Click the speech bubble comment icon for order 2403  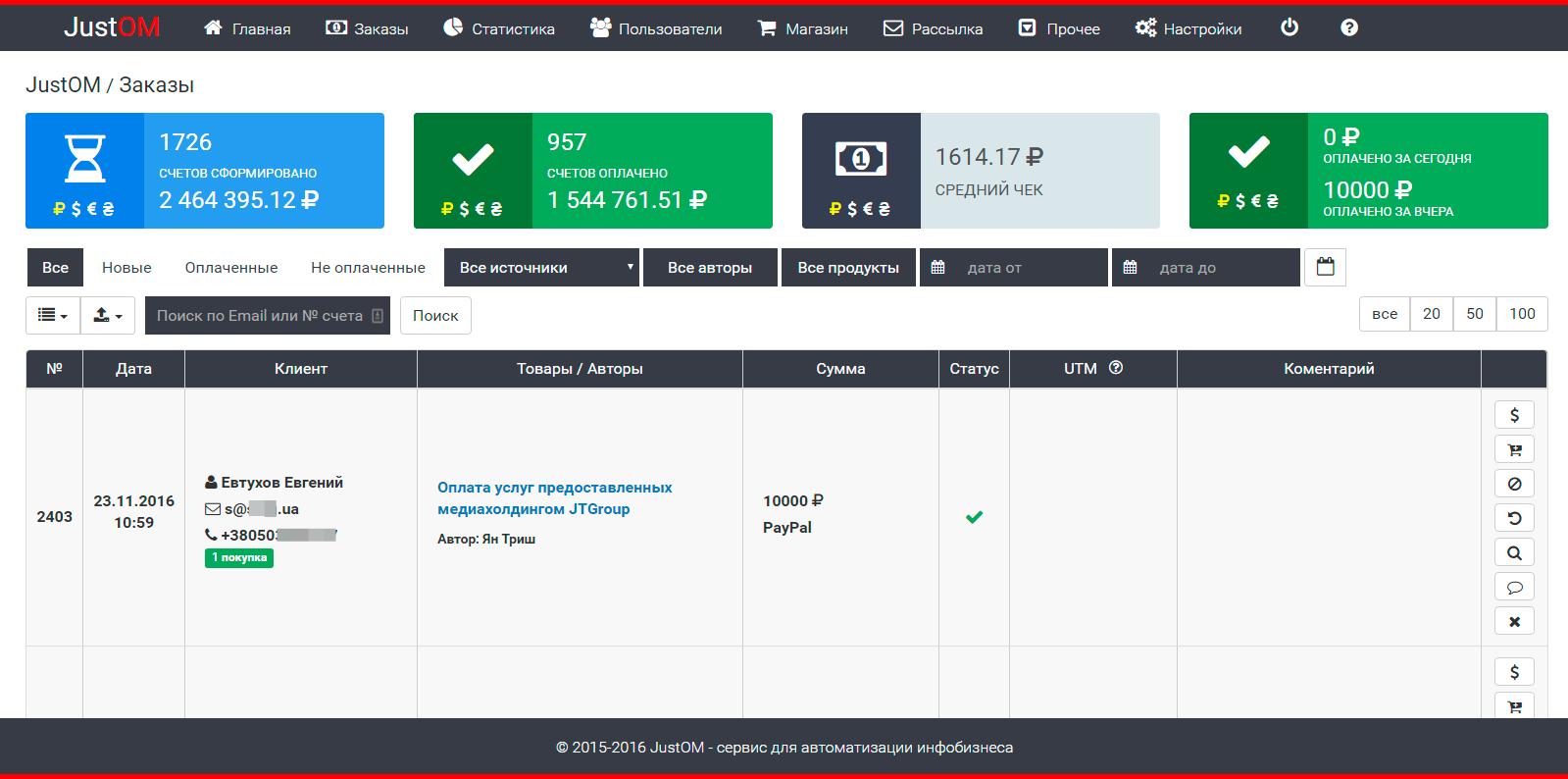click(x=1514, y=587)
